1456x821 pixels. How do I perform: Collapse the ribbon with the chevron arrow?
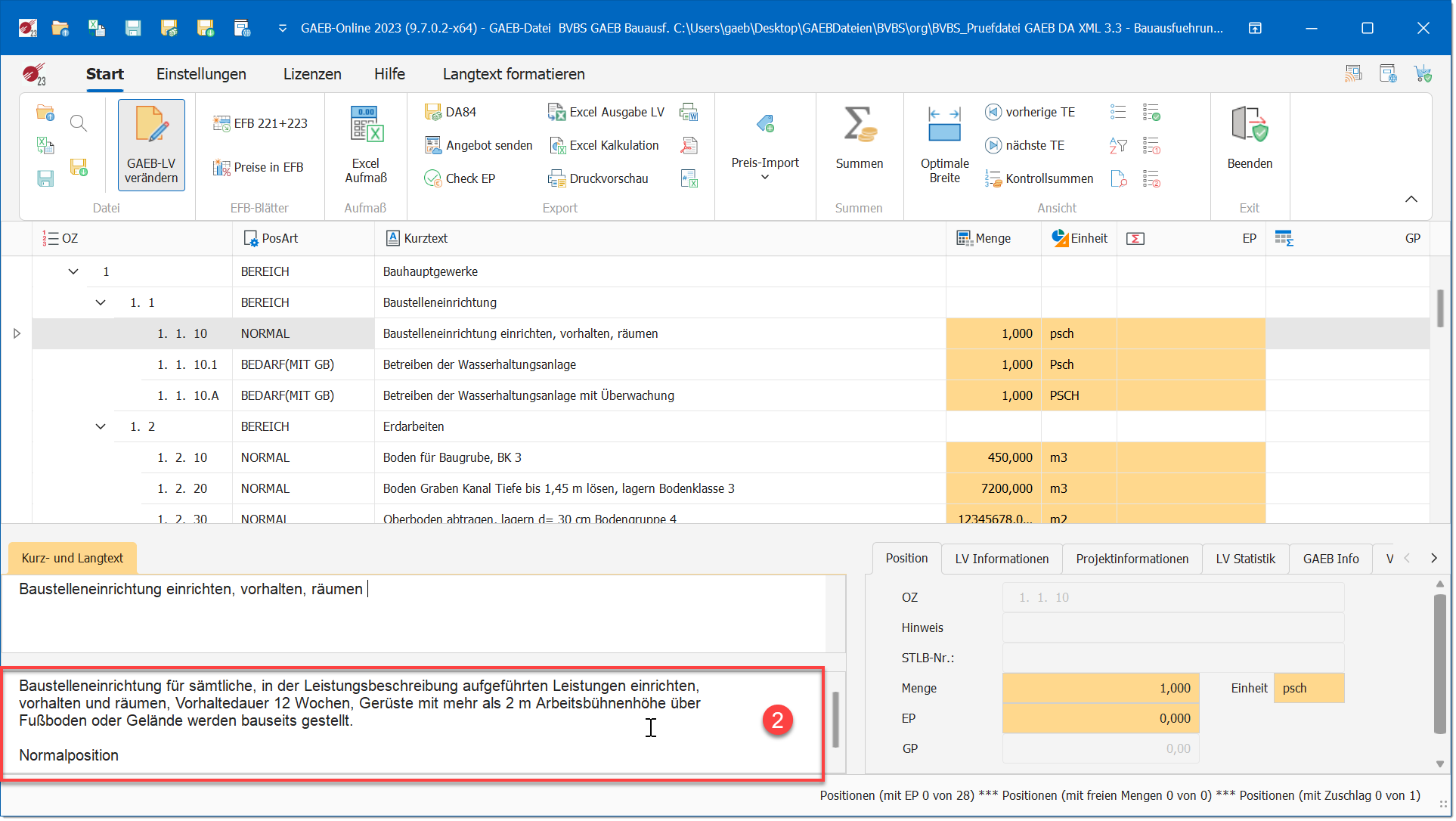click(1411, 199)
